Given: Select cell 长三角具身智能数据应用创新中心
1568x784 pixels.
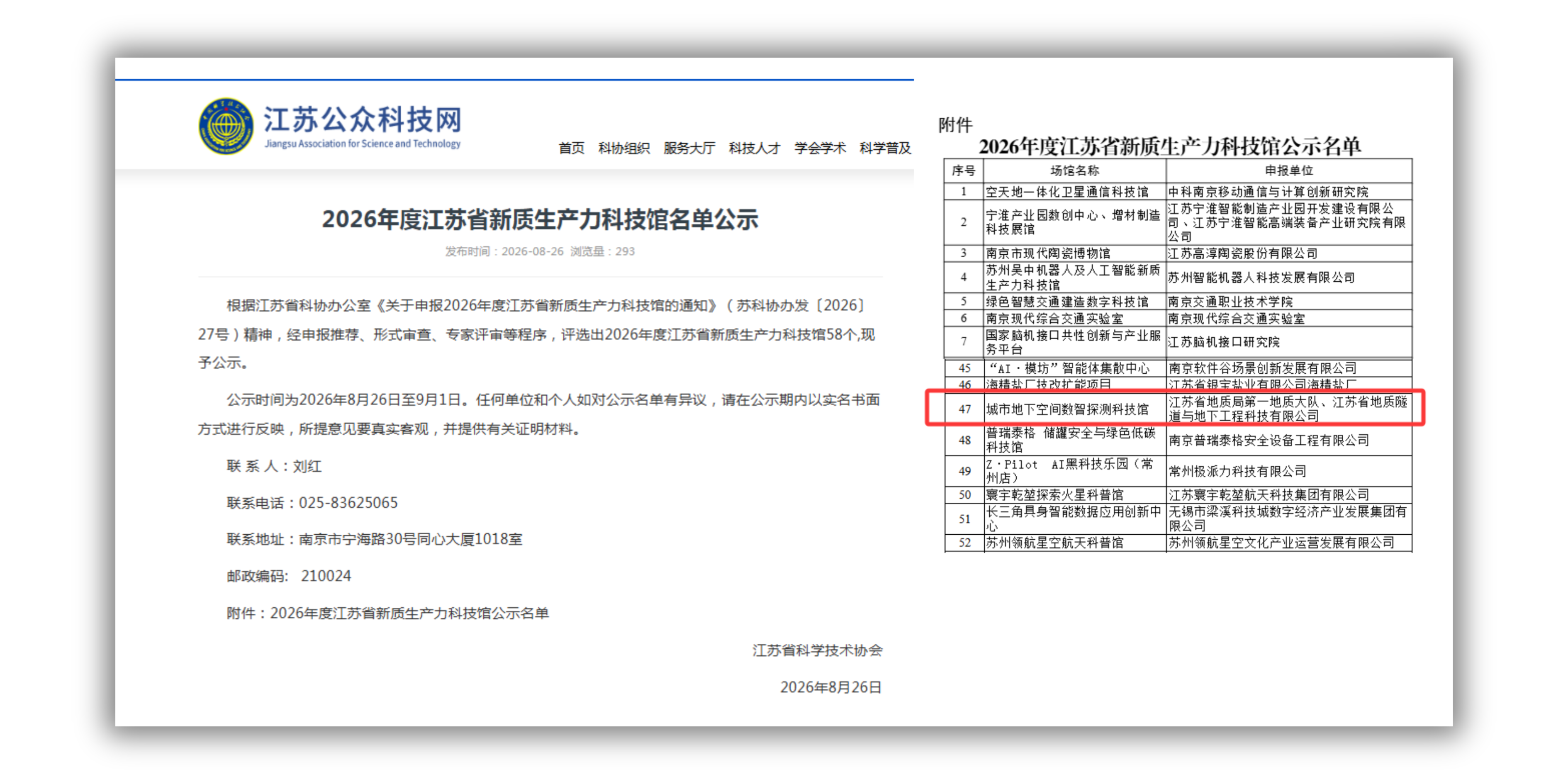Looking at the screenshot, I should pyautogui.click(x=1074, y=519).
